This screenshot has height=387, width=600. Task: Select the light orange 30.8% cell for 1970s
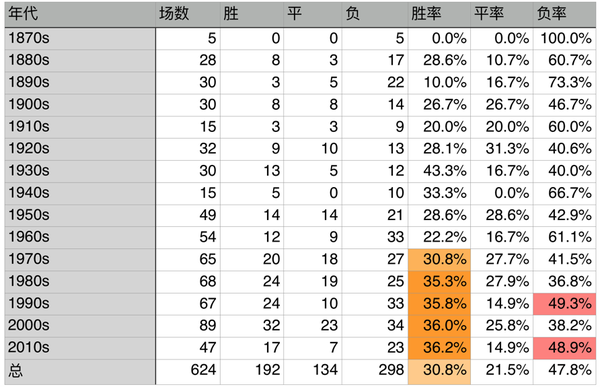(x=439, y=260)
